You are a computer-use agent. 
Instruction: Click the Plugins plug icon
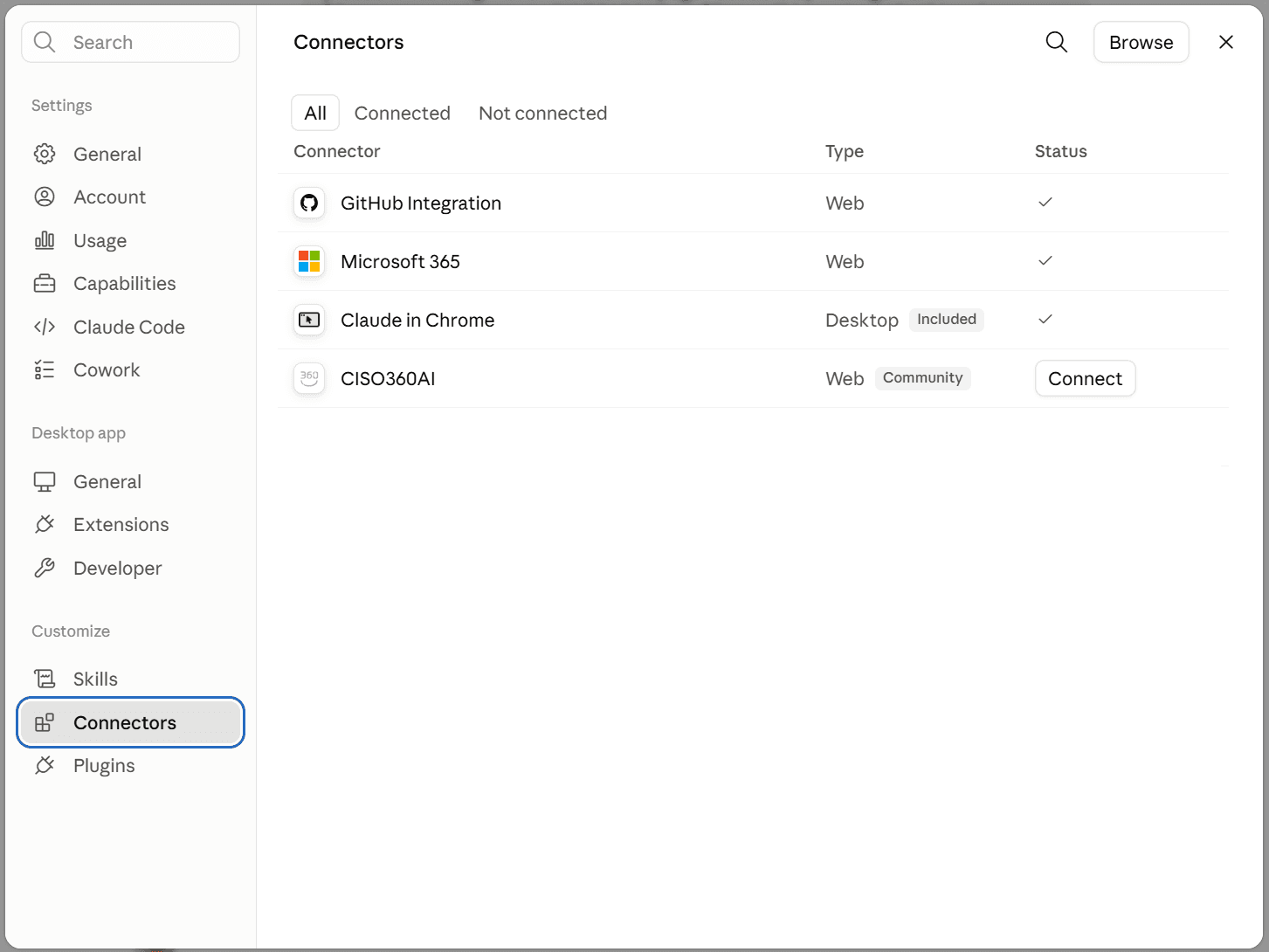(45, 765)
